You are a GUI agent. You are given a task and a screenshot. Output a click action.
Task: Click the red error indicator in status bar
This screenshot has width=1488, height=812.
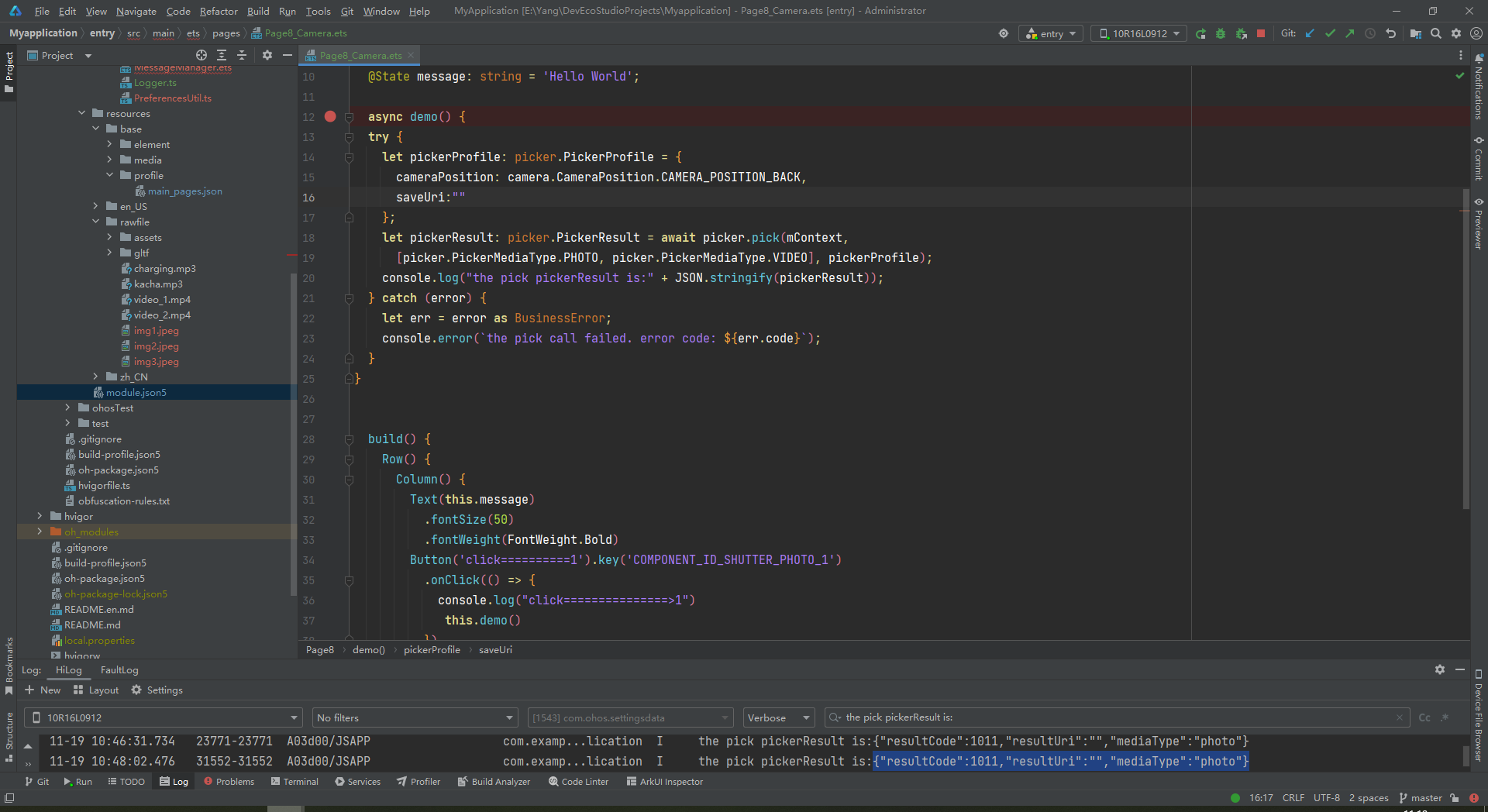[1474, 798]
